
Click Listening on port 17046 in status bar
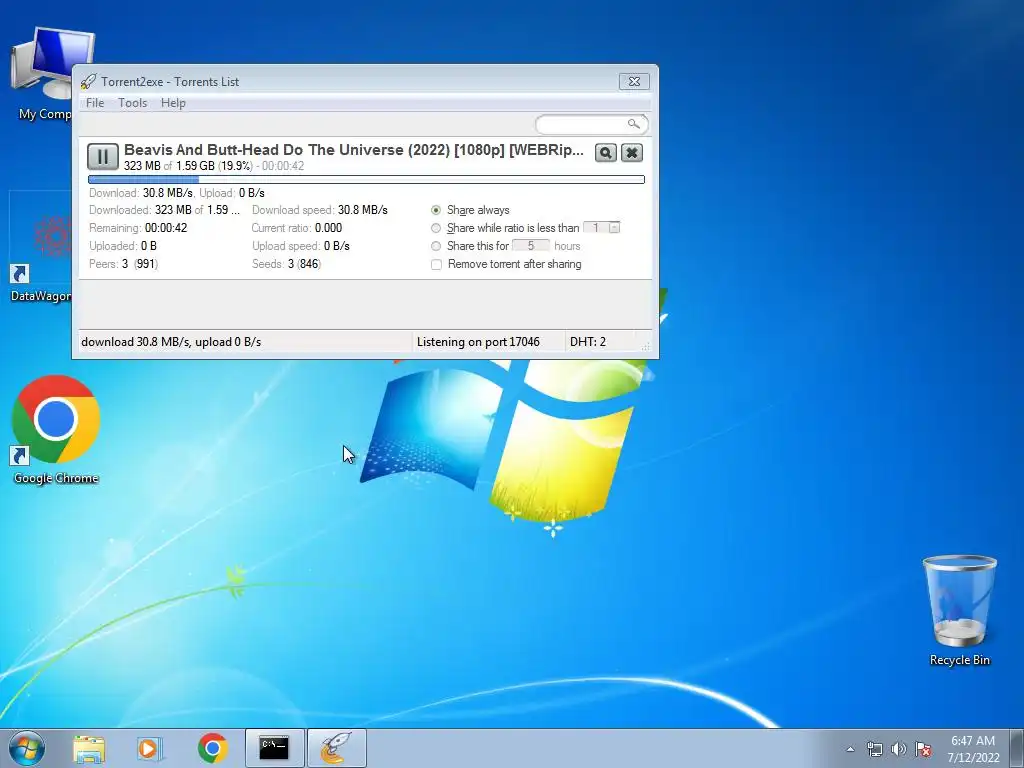[x=478, y=342]
